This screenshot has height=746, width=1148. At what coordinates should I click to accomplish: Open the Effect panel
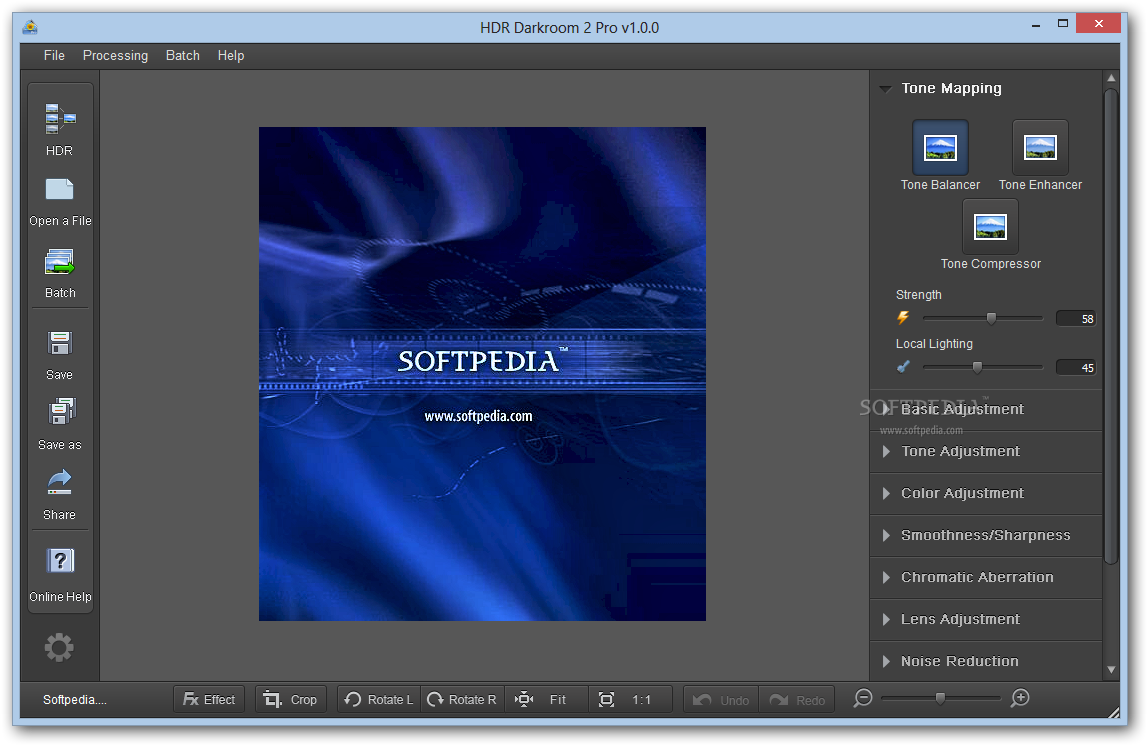click(209, 699)
